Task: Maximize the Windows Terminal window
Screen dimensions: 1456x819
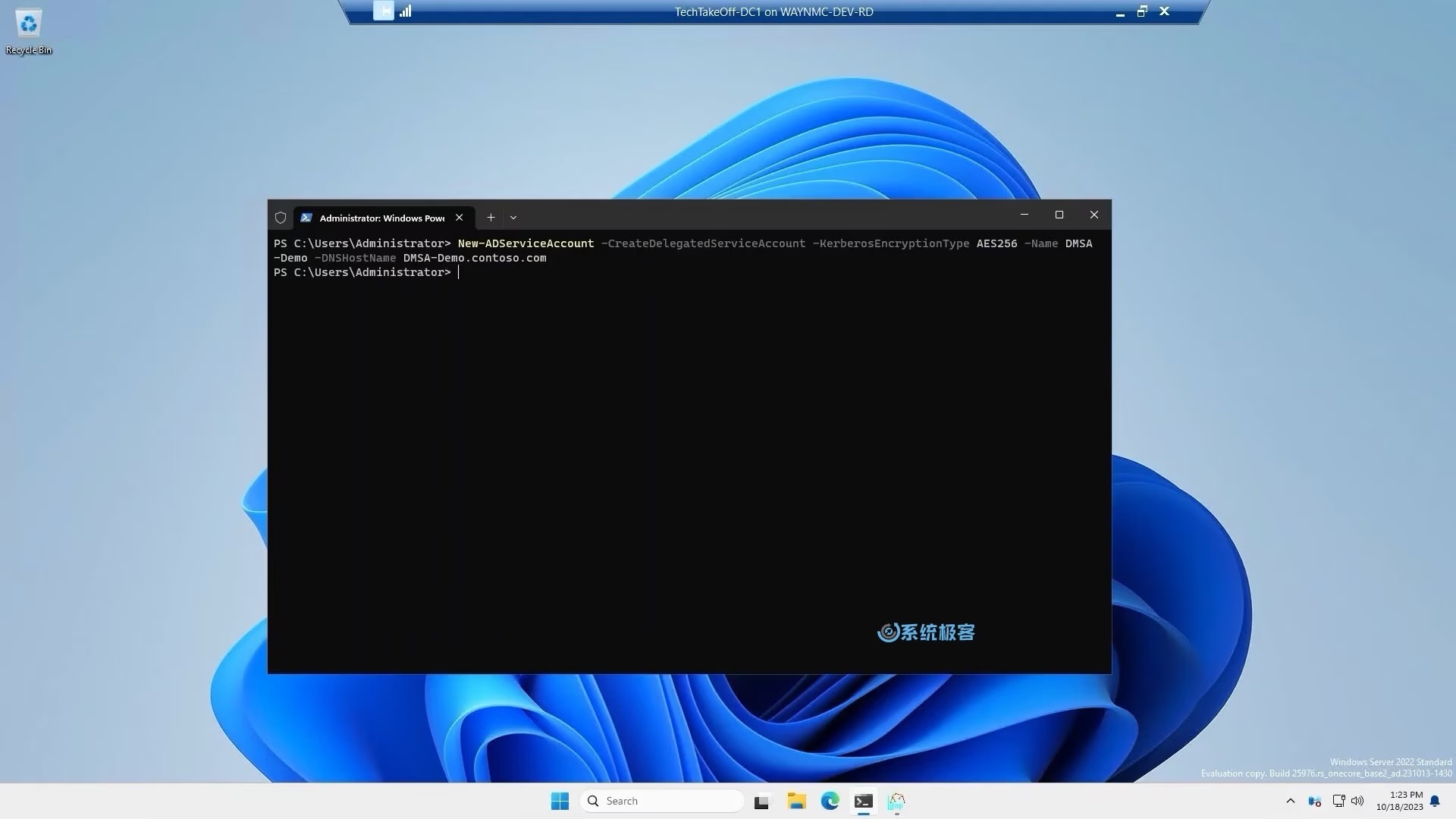Action: tap(1059, 215)
